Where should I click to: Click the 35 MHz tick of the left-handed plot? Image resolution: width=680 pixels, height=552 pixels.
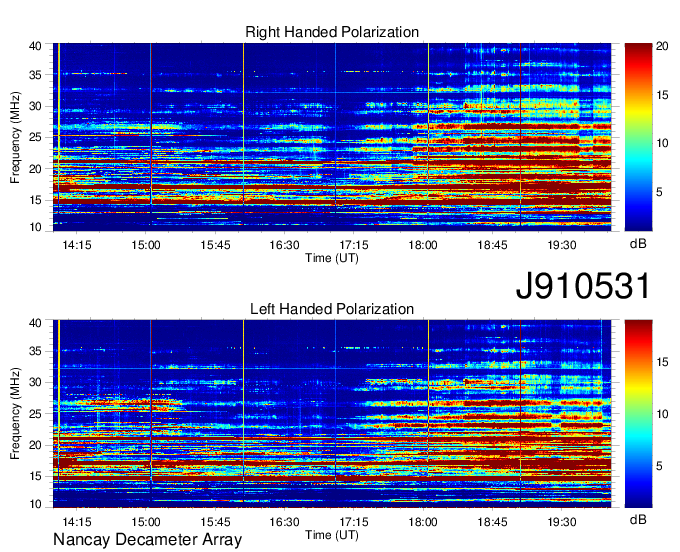pyautogui.click(x=35, y=351)
